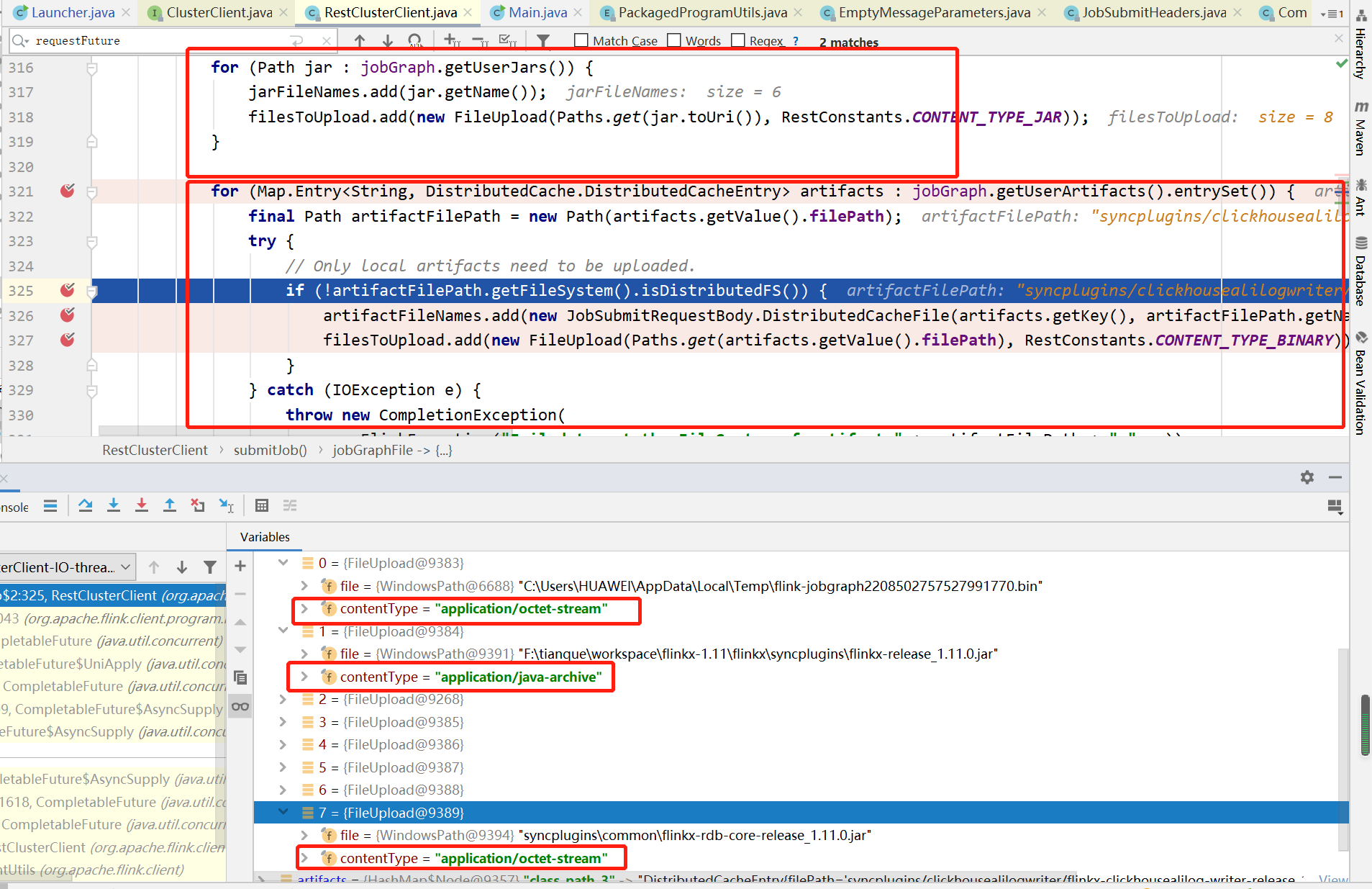Collapse variable 0 FileUpload@9383 node

(x=283, y=563)
